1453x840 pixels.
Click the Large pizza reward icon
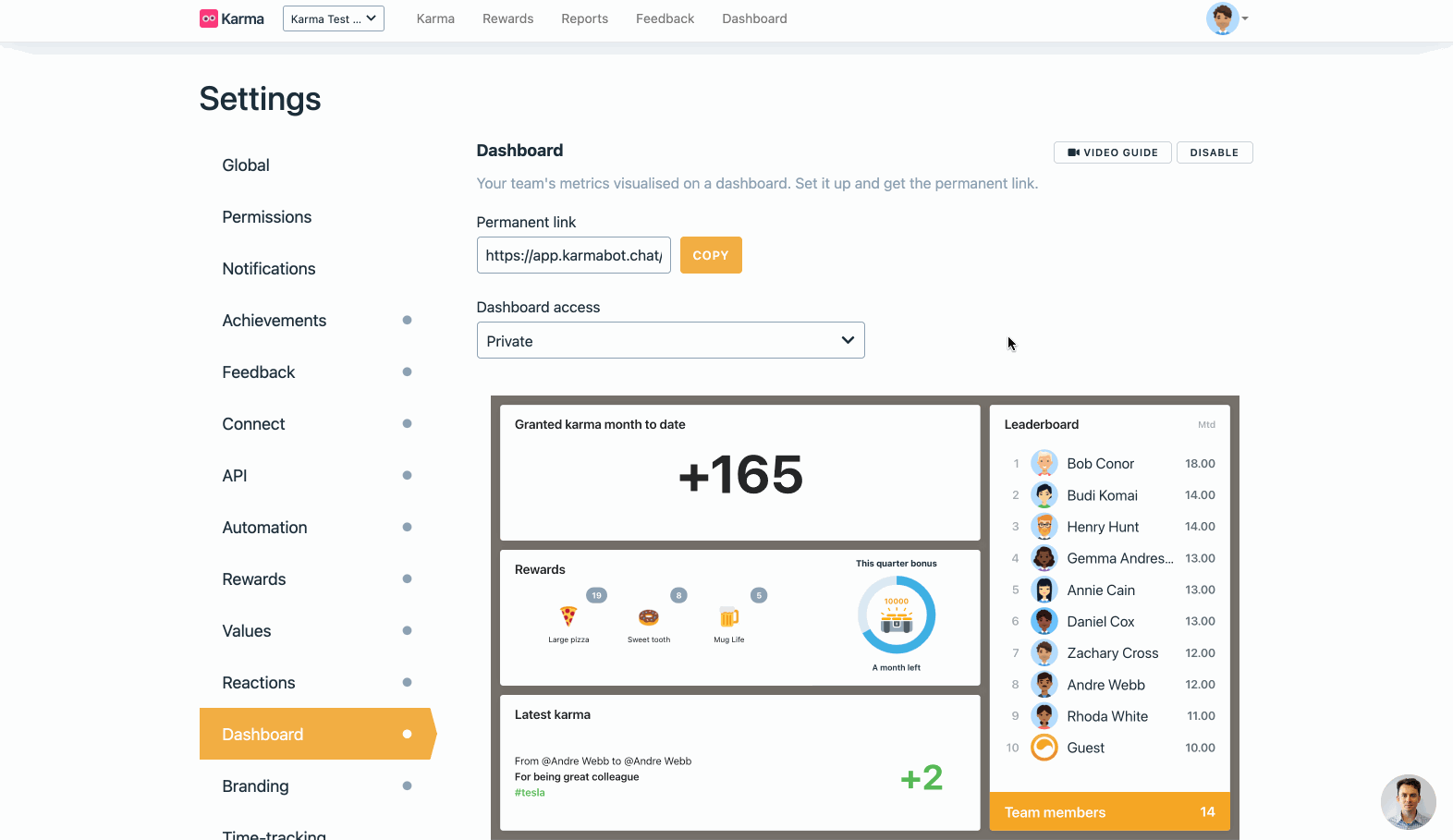[x=568, y=615]
